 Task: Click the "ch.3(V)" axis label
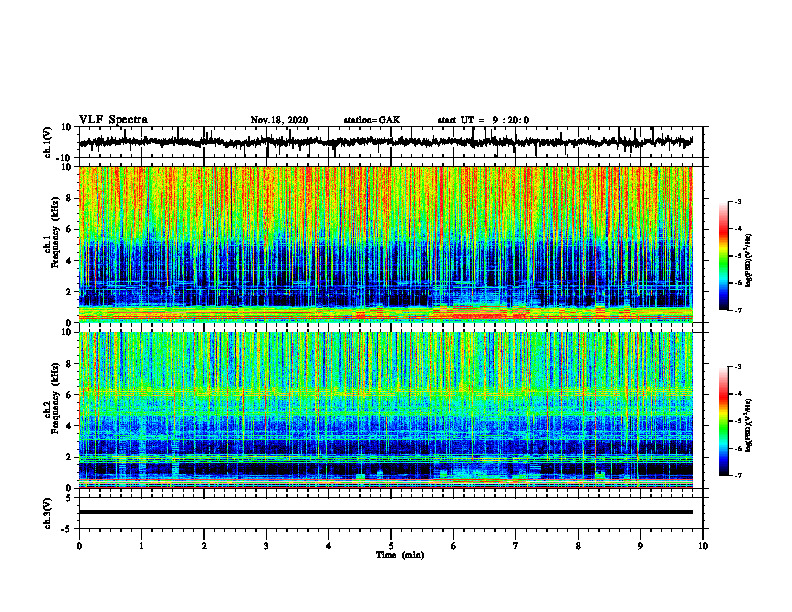[x=48, y=513]
